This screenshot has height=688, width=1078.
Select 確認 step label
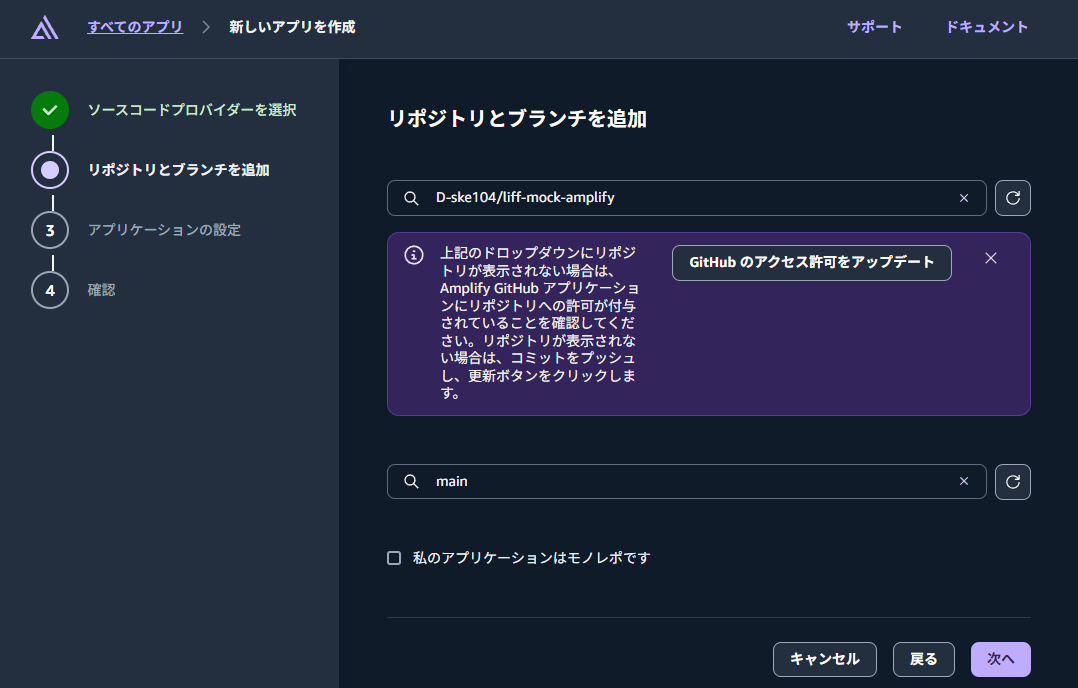pyautogui.click(x=102, y=290)
